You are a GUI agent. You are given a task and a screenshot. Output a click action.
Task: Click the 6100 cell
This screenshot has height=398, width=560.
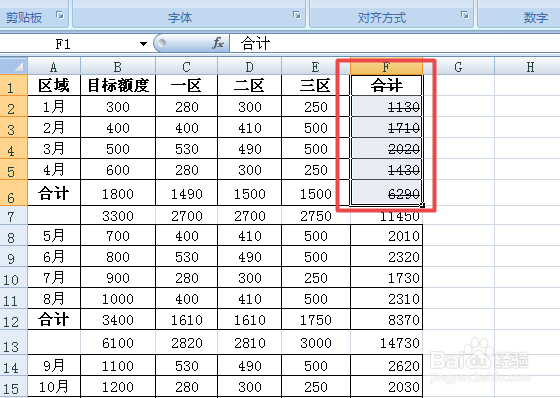[118, 342]
